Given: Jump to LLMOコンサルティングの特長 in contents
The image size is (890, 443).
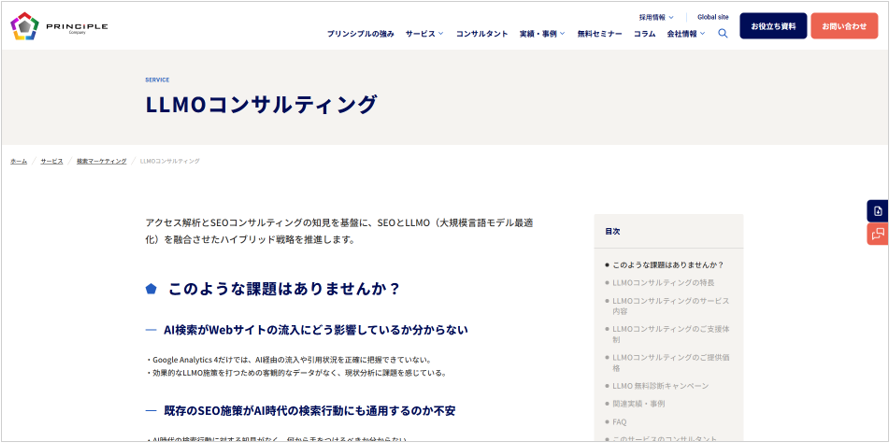Looking at the screenshot, I should (x=664, y=282).
